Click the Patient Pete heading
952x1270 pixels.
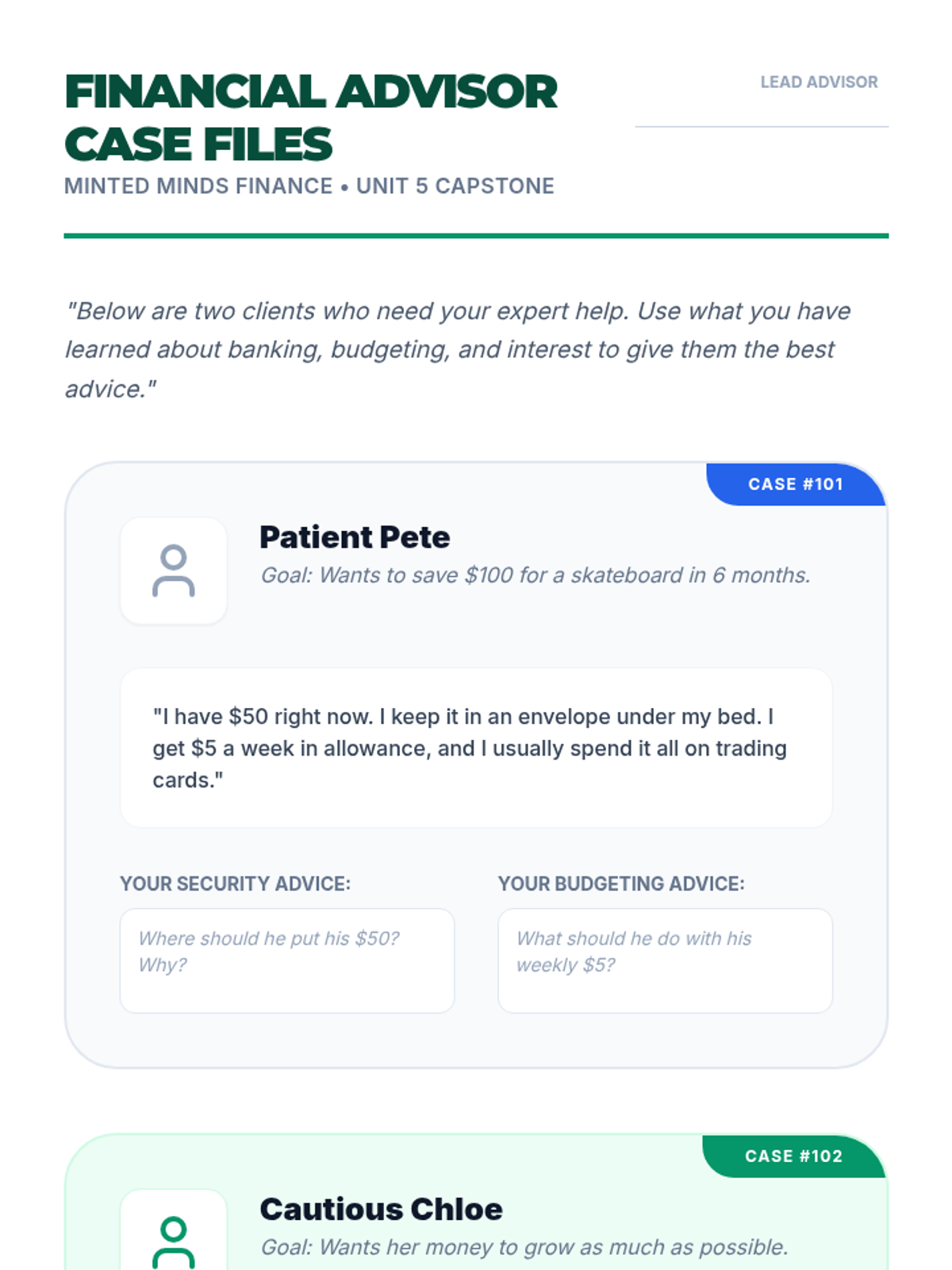click(355, 537)
